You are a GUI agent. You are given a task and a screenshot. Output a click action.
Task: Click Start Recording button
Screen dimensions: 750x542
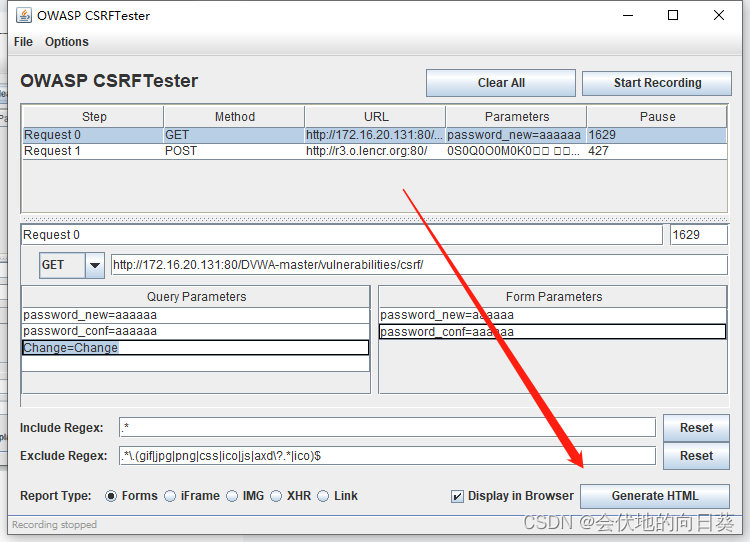(657, 83)
